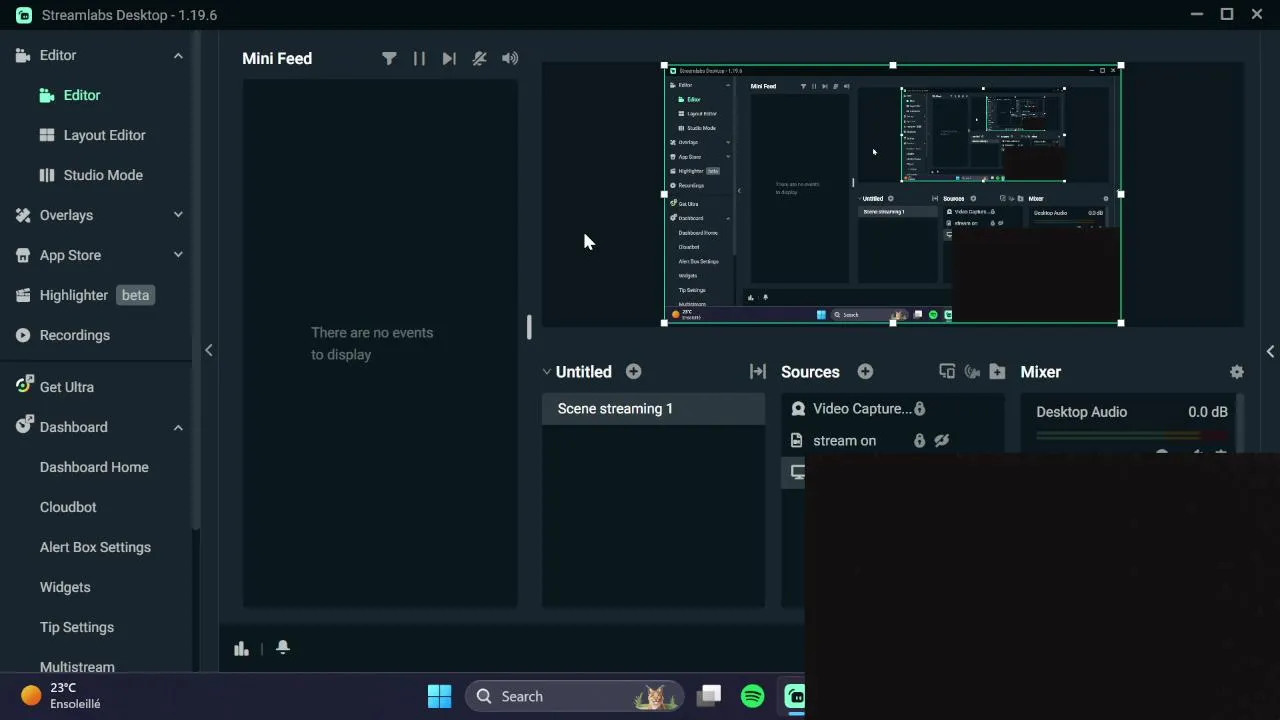
Task: Click the stream preview display
Action: (x=892, y=194)
